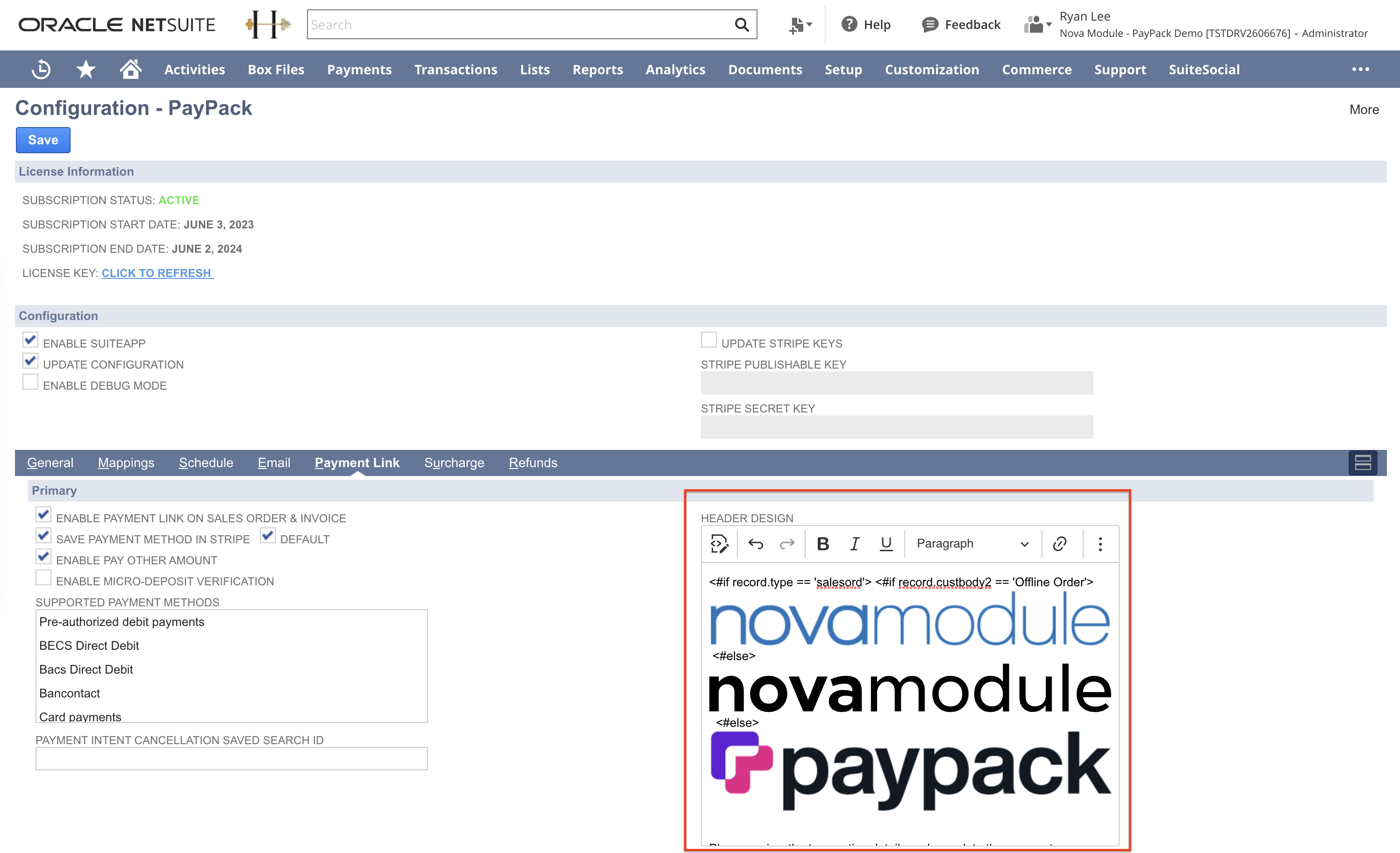Toggle underline formatting in Header Design

[x=886, y=543]
